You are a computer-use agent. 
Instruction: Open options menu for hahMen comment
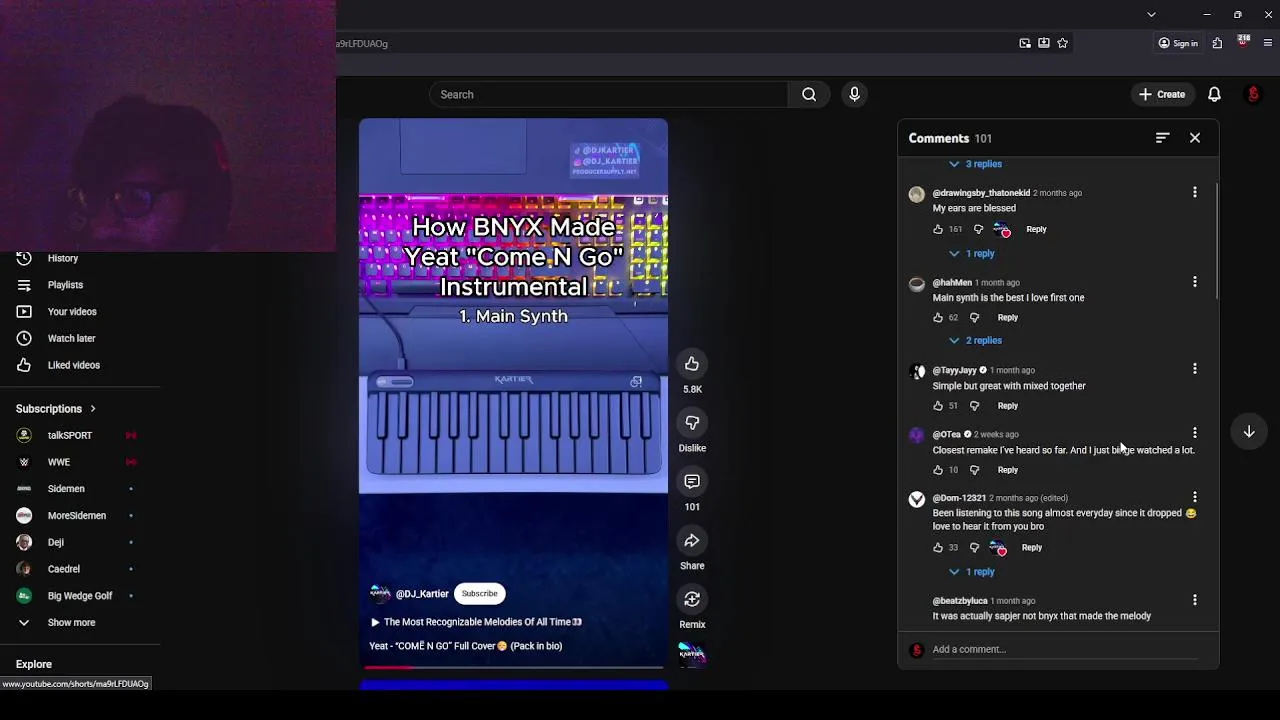pos(1194,282)
